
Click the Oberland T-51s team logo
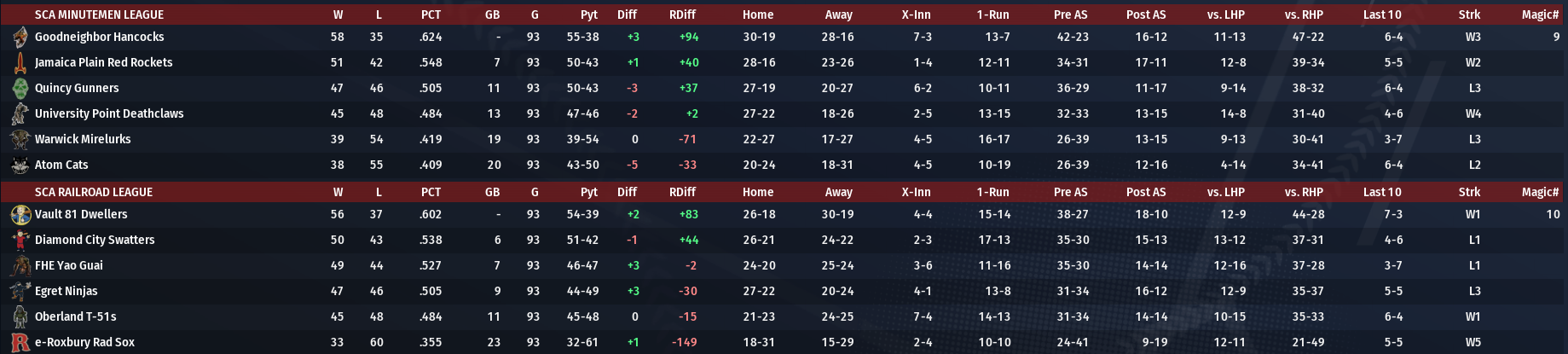[20, 317]
